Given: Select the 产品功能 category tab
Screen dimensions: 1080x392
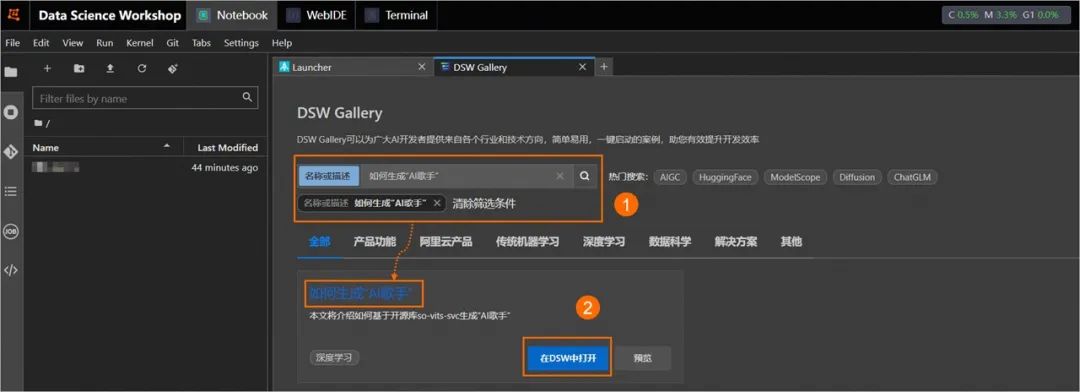Looking at the screenshot, I should (x=375, y=242).
